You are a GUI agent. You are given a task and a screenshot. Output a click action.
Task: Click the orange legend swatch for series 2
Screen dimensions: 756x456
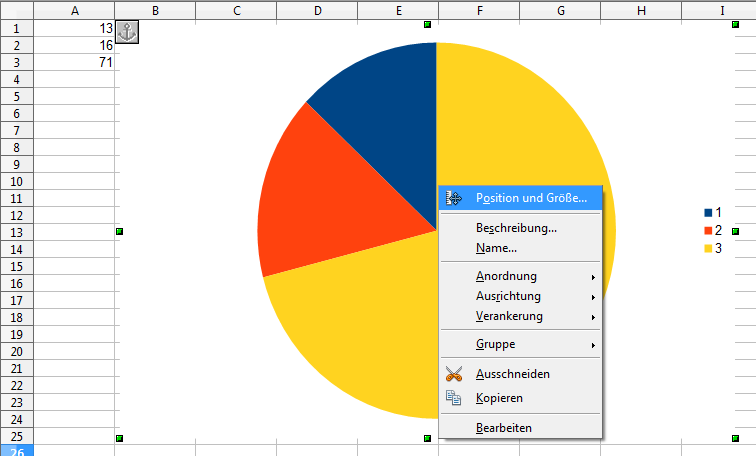pyautogui.click(x=709, y=231)
